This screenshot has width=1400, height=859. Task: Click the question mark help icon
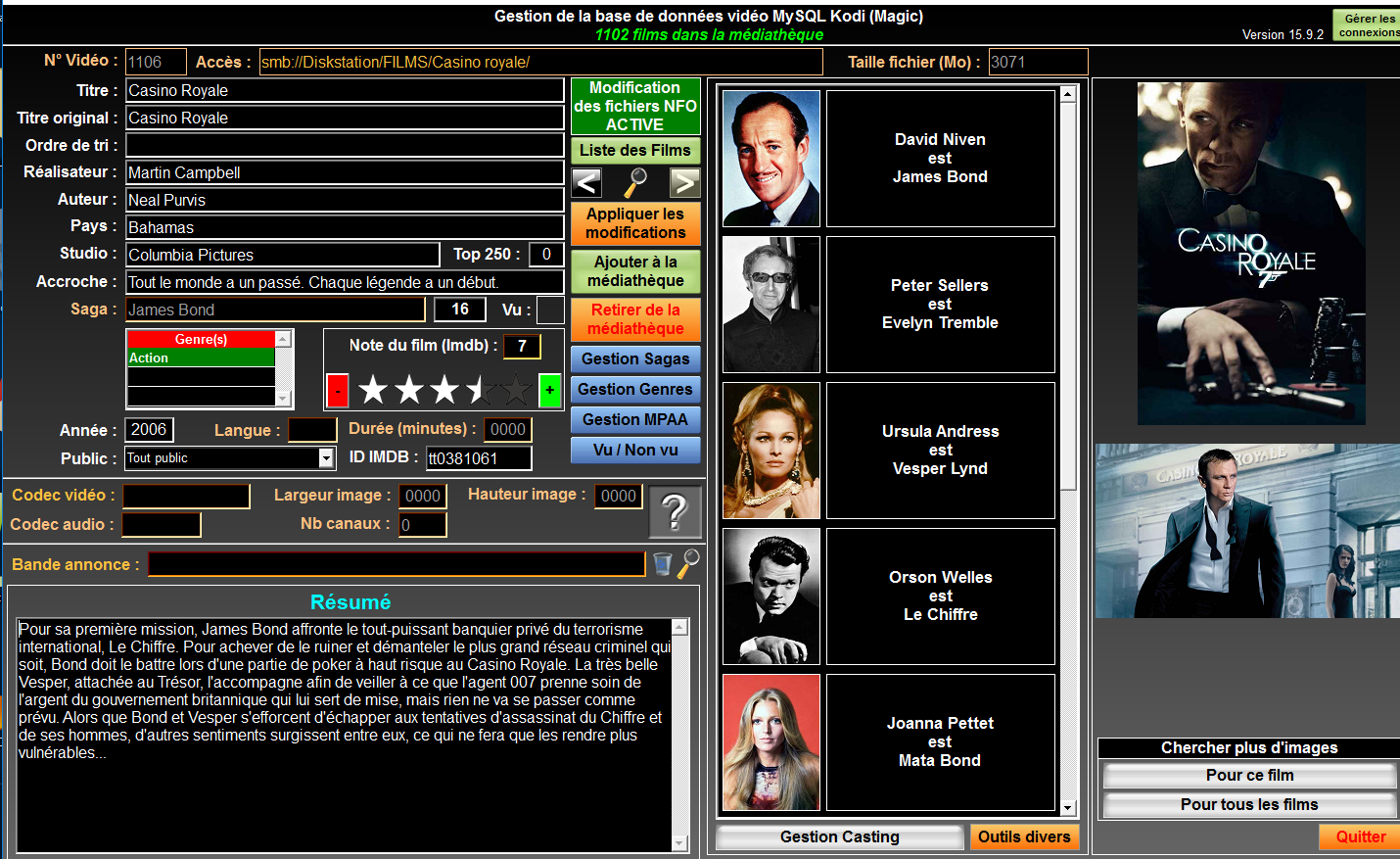[x=676, y=511]
